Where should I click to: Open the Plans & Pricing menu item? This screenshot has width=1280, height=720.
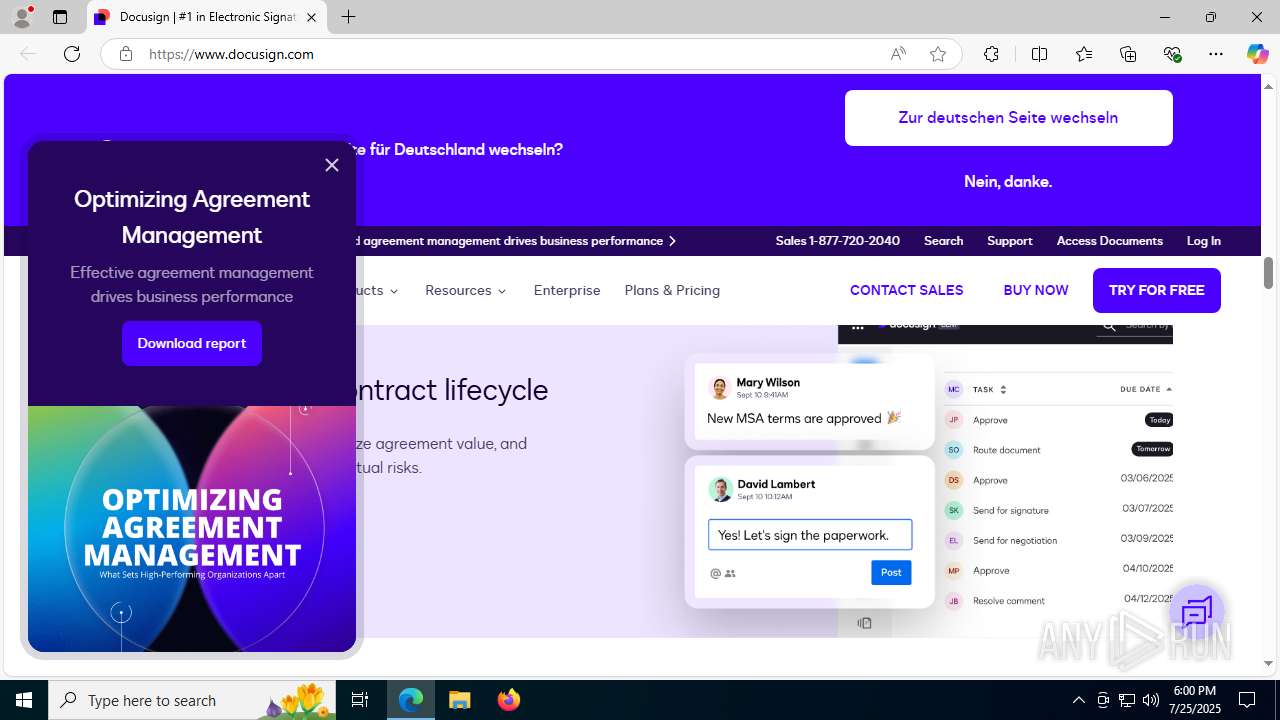tap(672, 290)
